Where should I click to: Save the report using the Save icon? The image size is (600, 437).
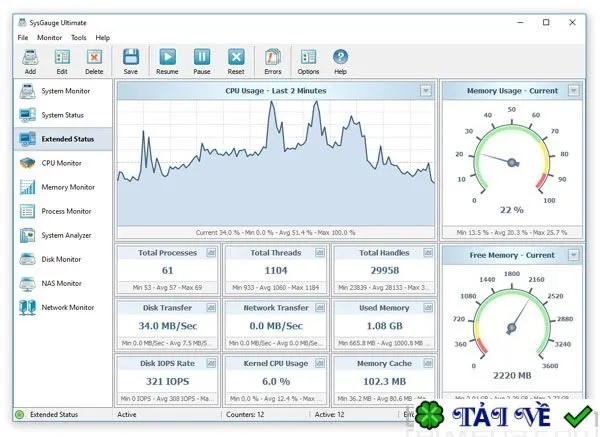(x=130, y=57)
